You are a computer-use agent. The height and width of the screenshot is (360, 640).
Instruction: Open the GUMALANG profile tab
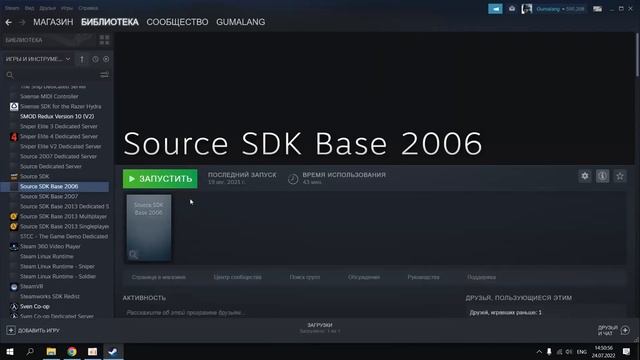(240, 22)
